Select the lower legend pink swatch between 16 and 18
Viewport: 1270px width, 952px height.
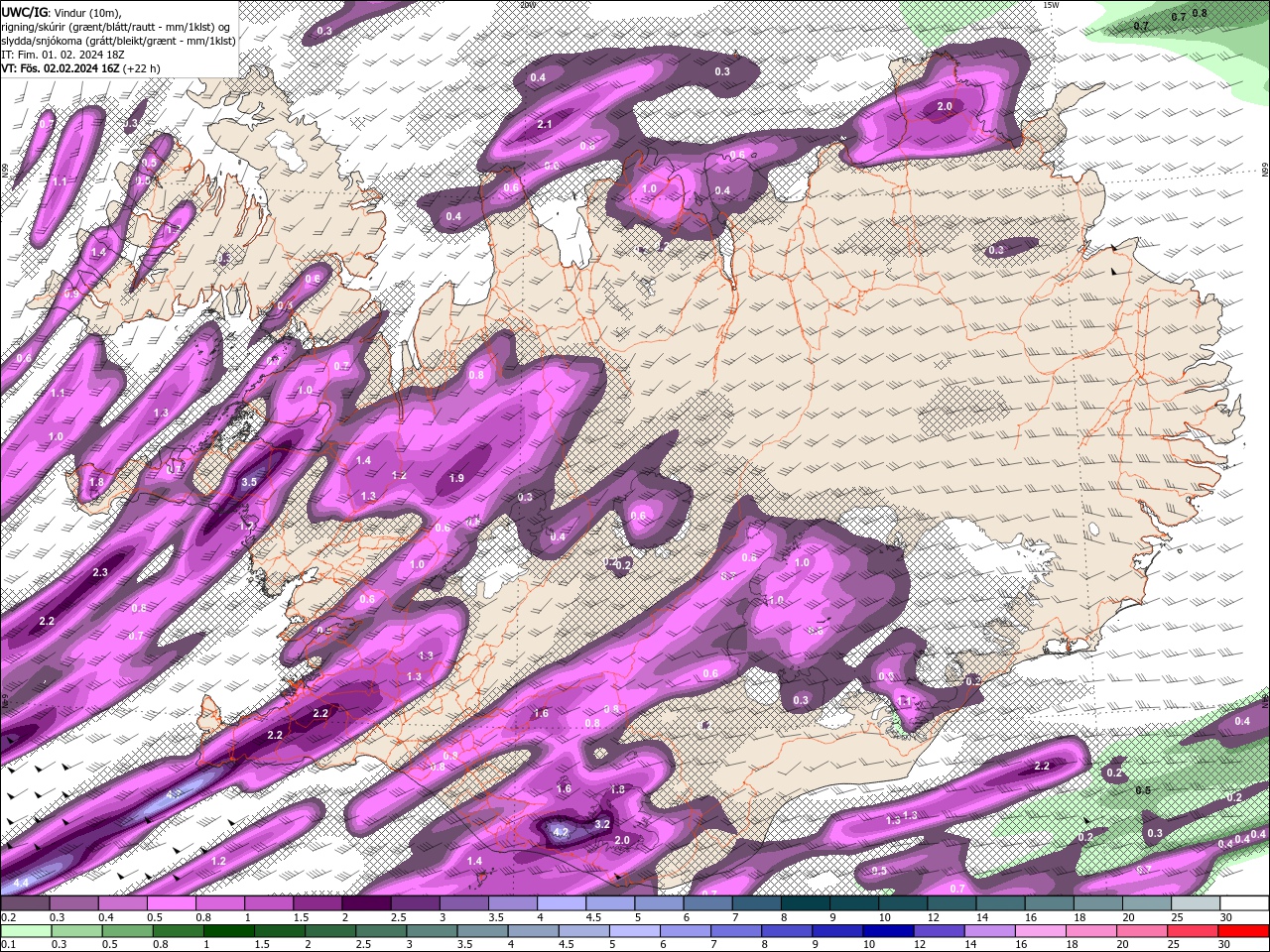(1040, 931)
